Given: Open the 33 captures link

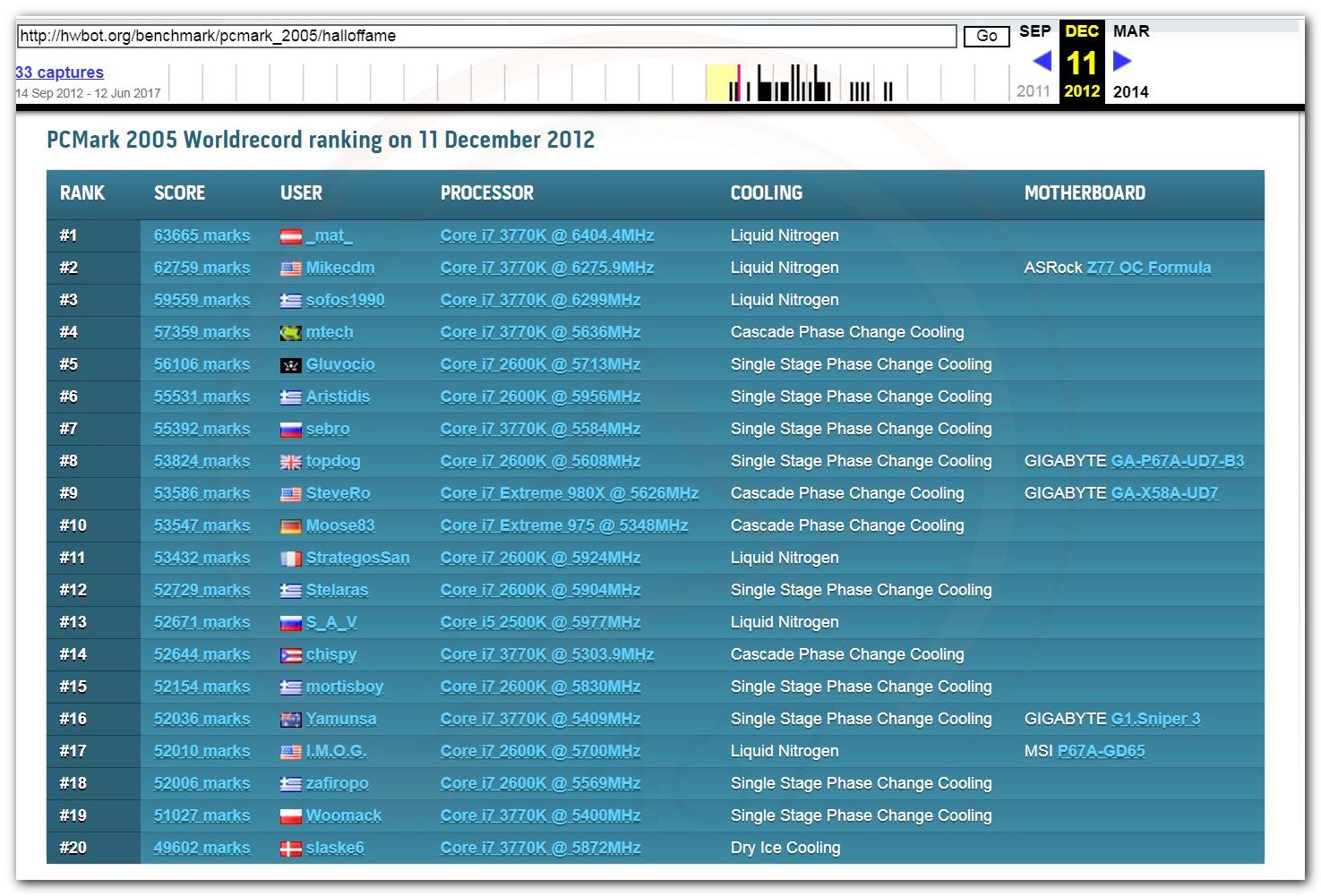Looking at the screenshot, I should pyautogui.click(x=59, y=73).
